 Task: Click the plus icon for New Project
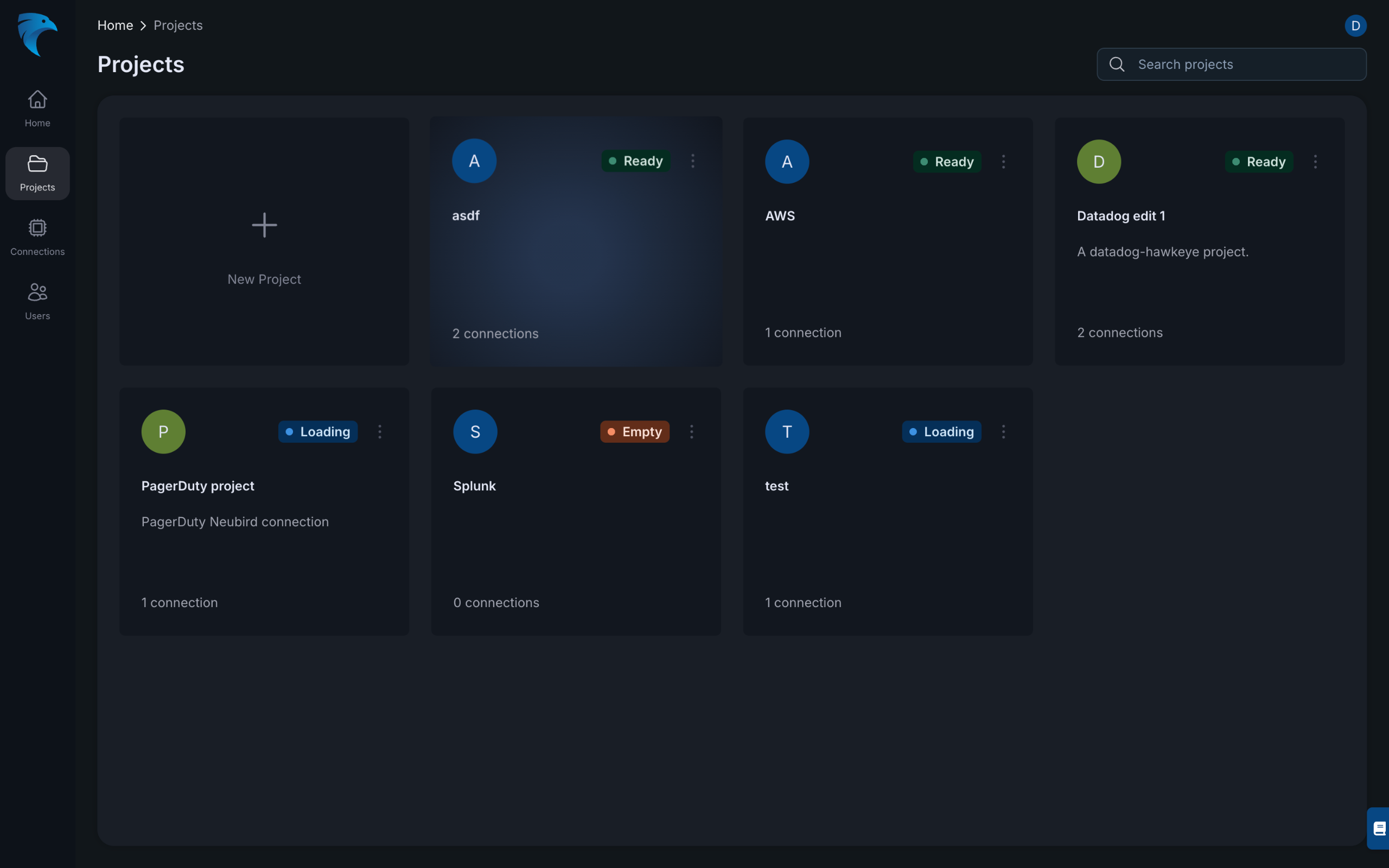(x=264, y=225)
